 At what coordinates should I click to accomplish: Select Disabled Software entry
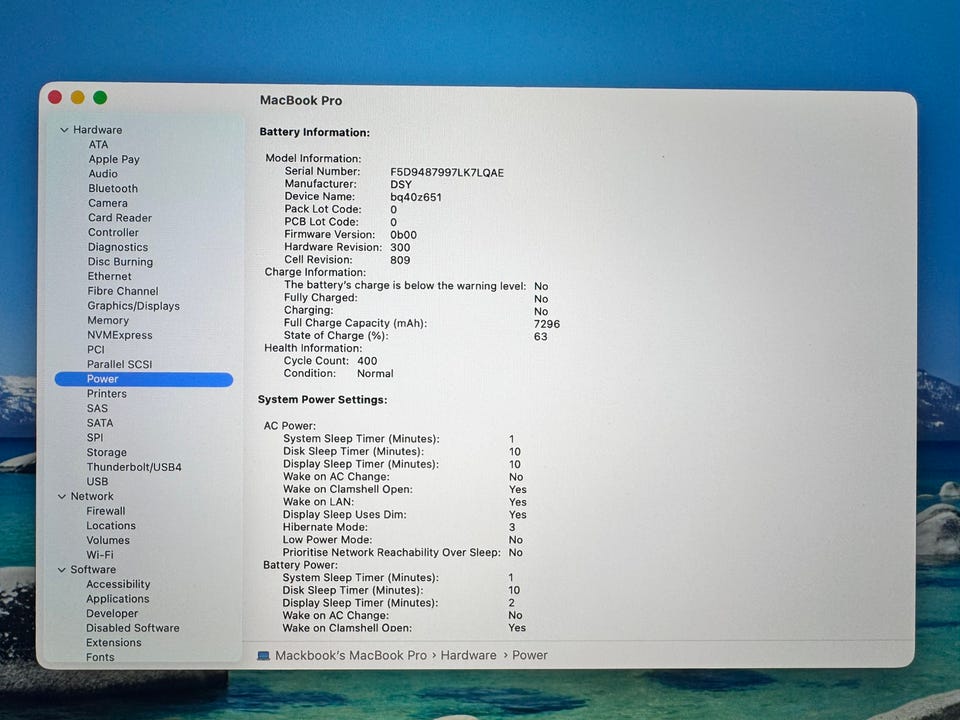(133, 629)
